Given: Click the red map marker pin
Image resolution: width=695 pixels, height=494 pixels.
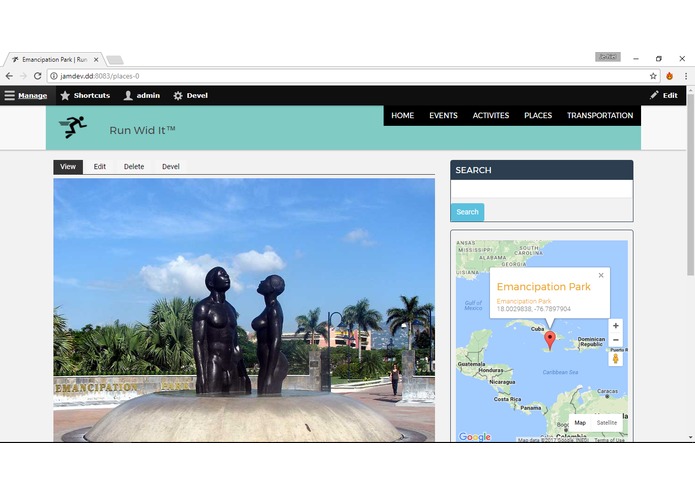Looking at the screenshot, I should [x=550, y=341].
